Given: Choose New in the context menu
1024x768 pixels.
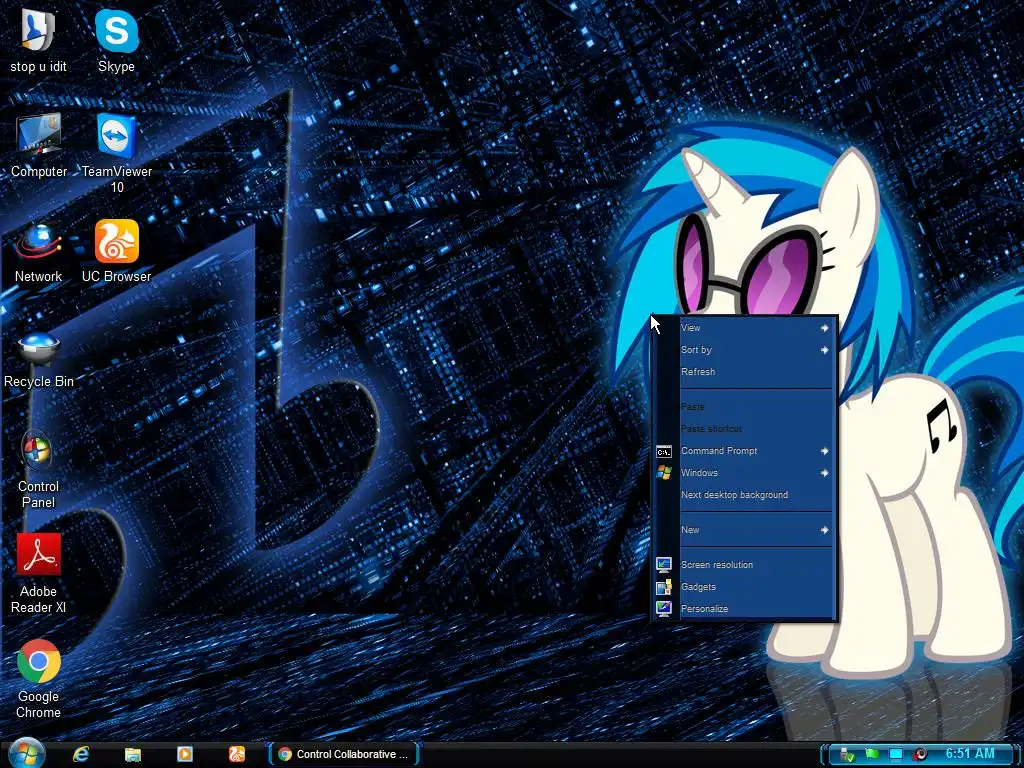Looking at the screenshot, I should (x=744, y=530).
